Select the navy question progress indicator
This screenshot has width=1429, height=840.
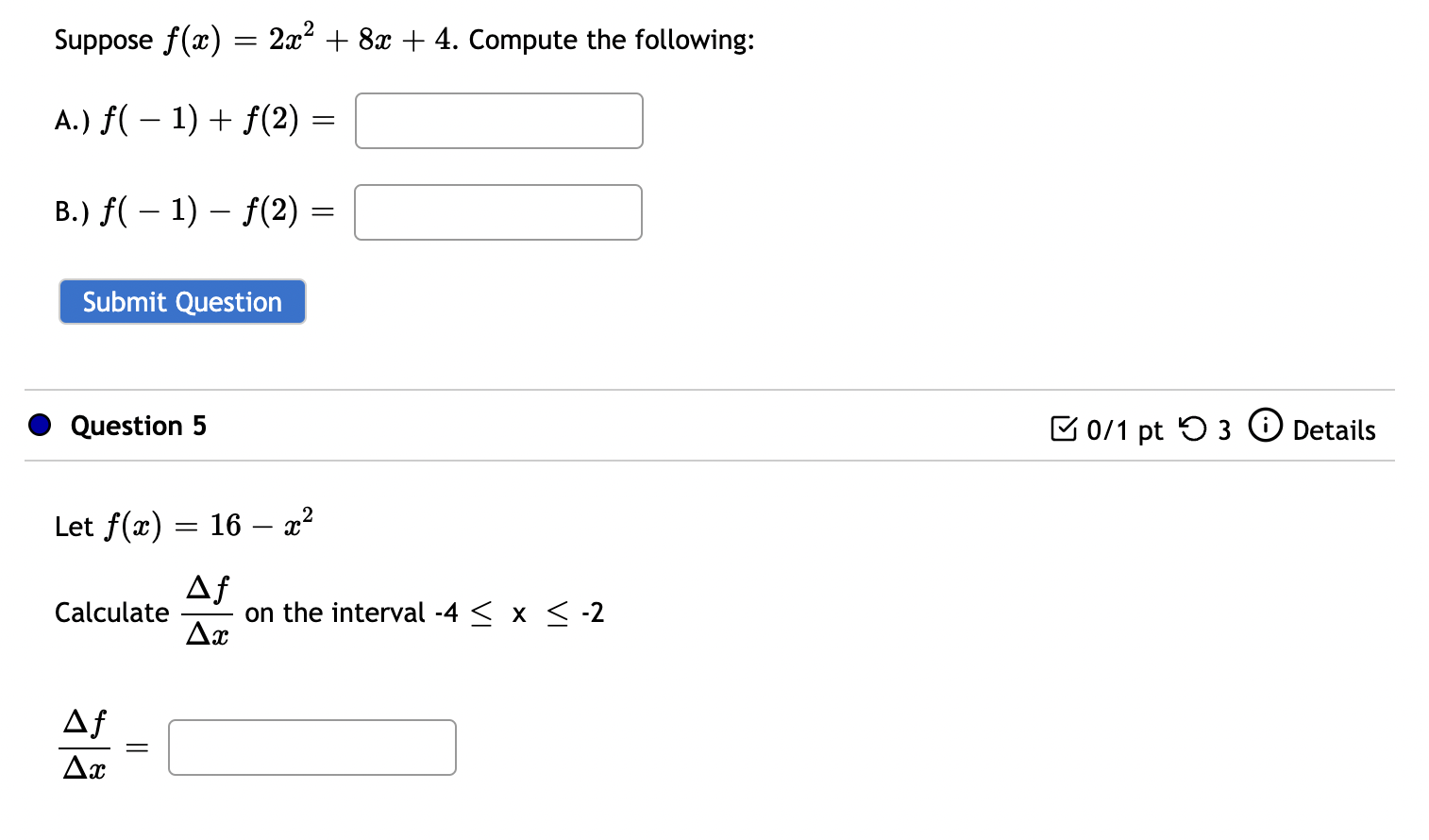[x=39, y=425]
